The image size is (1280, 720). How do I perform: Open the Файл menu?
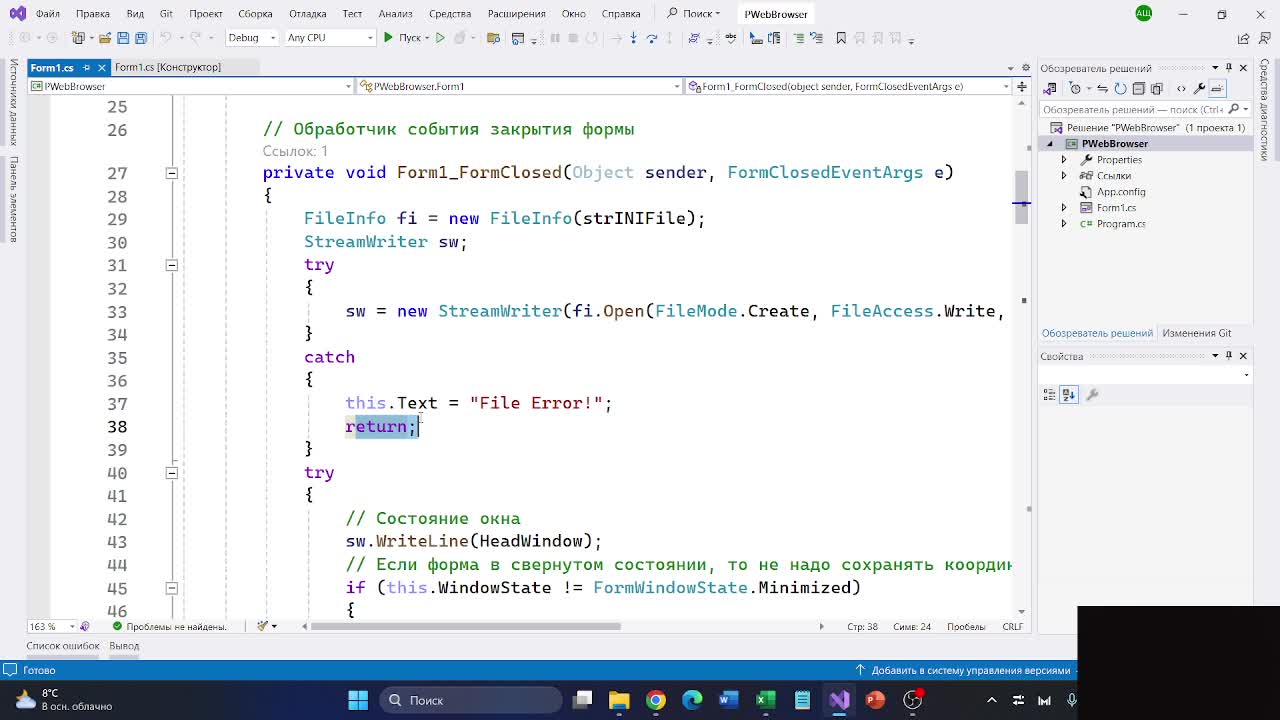point(47,14)
